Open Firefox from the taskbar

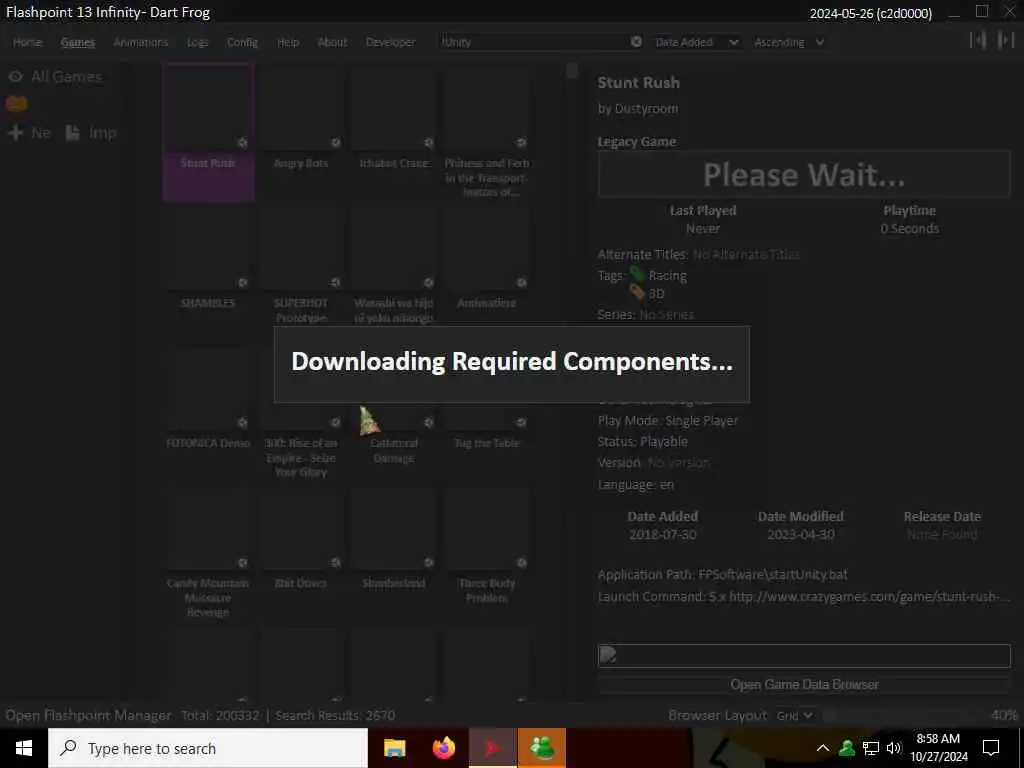coord(444,748)
